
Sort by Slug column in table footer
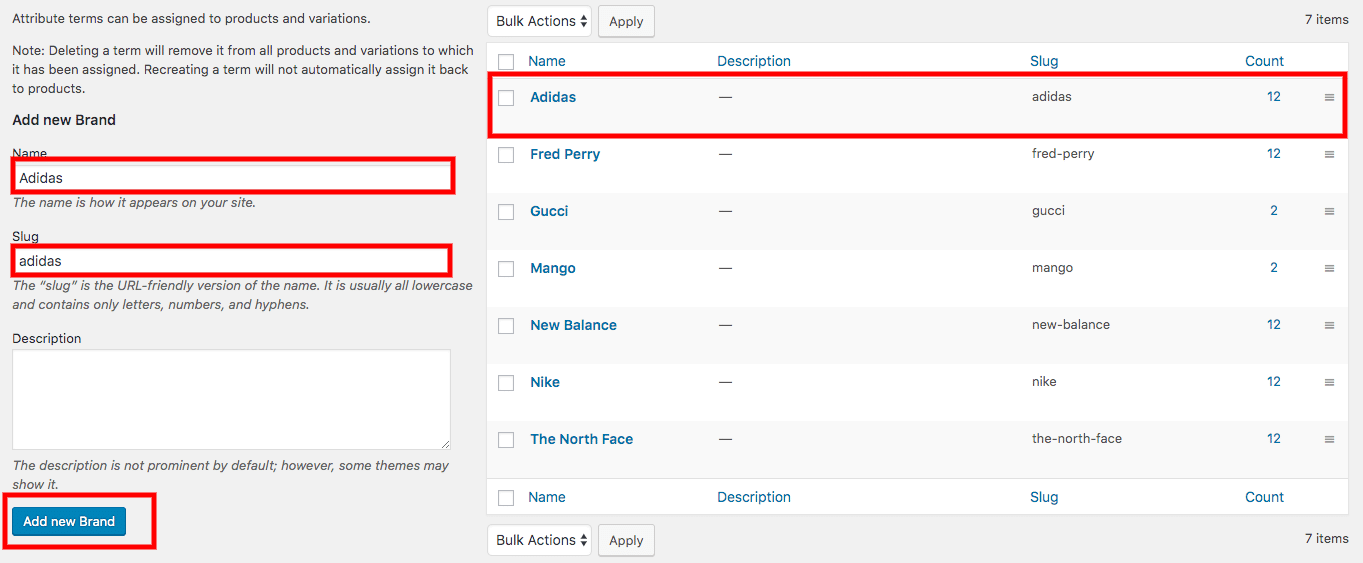[1044, 497]
